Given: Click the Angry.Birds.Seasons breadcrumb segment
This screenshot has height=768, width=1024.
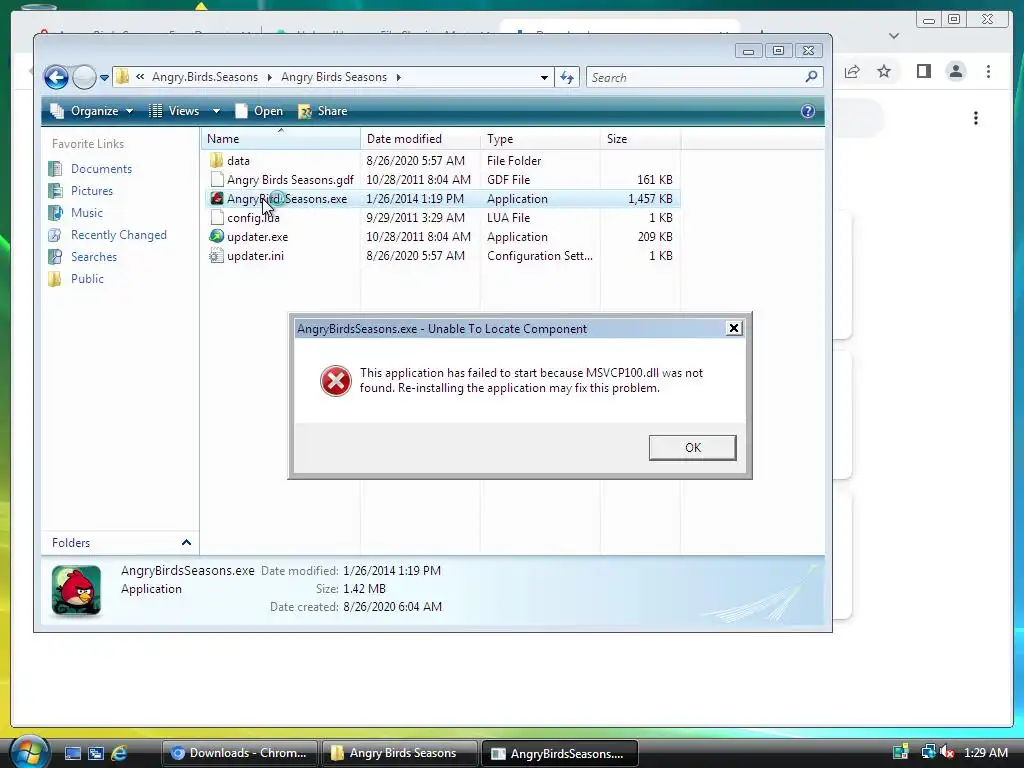Looking at the screenshot, I should (x=205, y=77).
